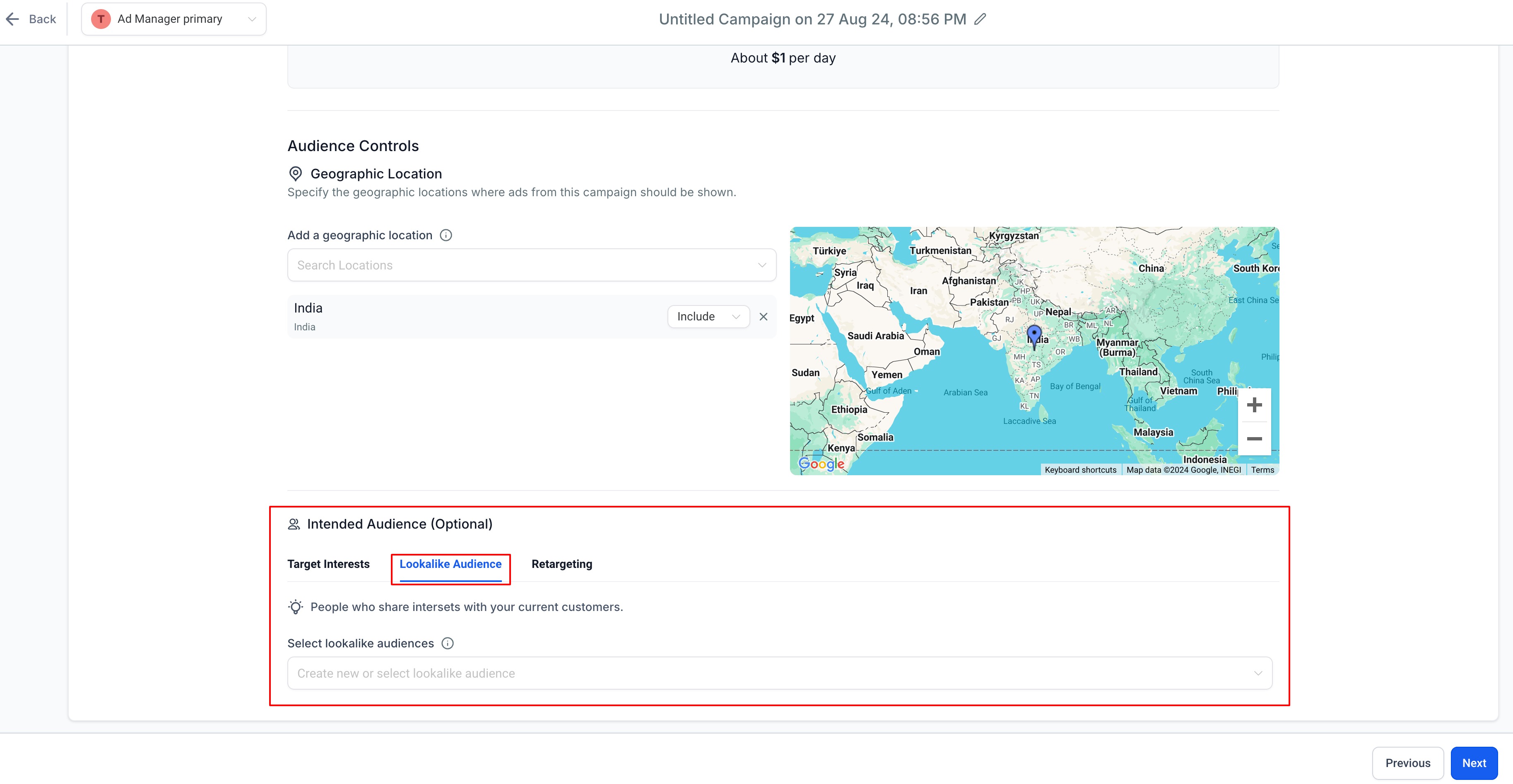Screen dimensions: 1513x784
Task: Click the Next button
Action: 1474,763
